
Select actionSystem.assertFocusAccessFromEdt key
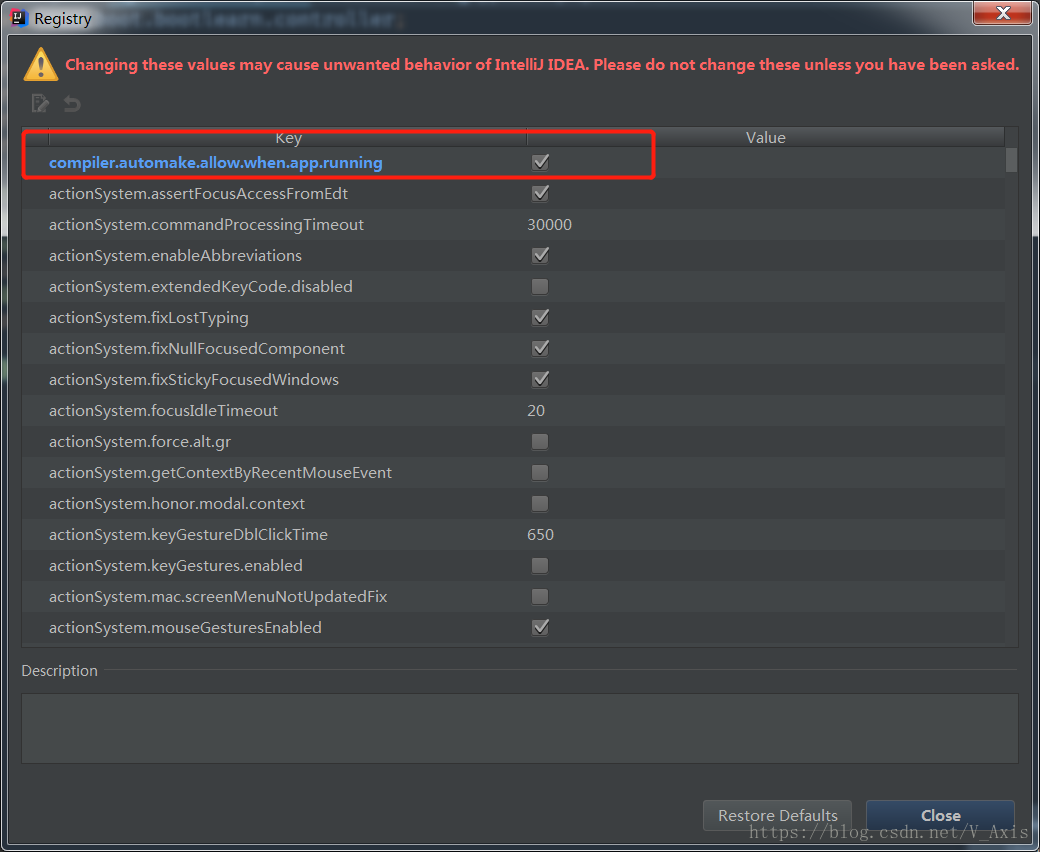[x=198, y=194]
